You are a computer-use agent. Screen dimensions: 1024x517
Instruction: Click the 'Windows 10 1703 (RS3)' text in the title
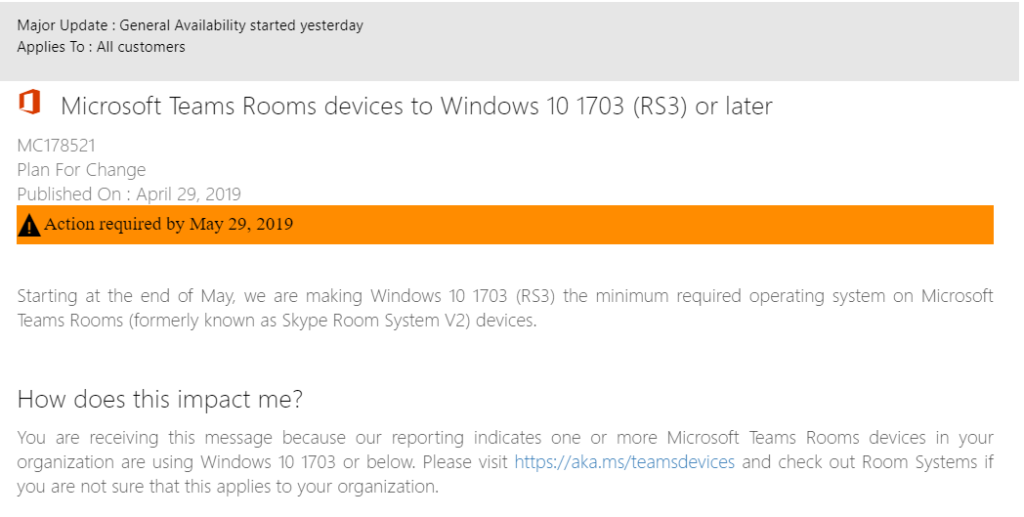click(x=564, y=106)
